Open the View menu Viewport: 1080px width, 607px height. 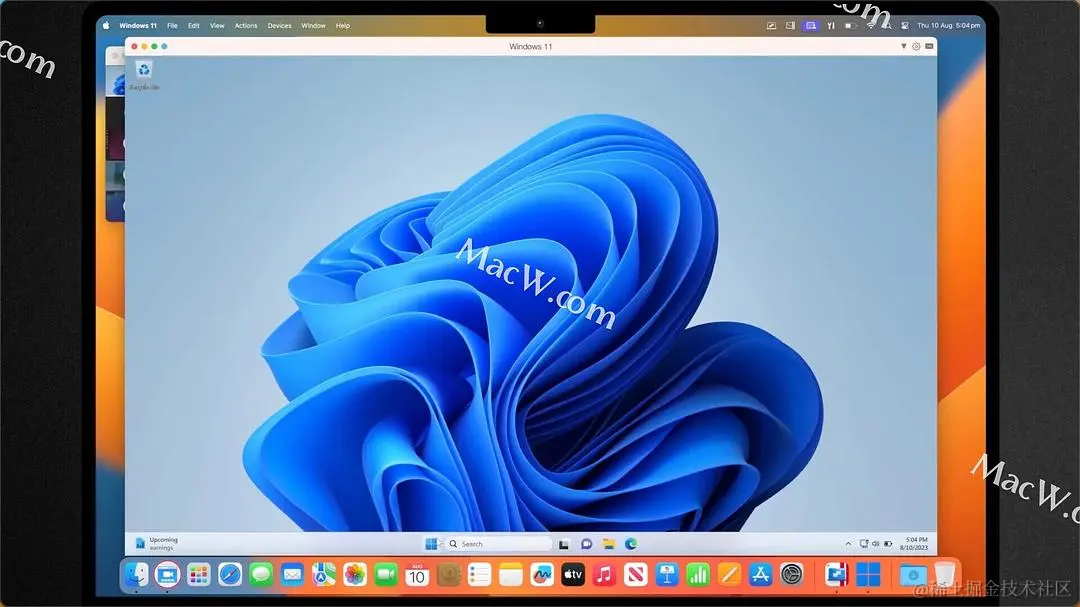[x=217, y=25]
